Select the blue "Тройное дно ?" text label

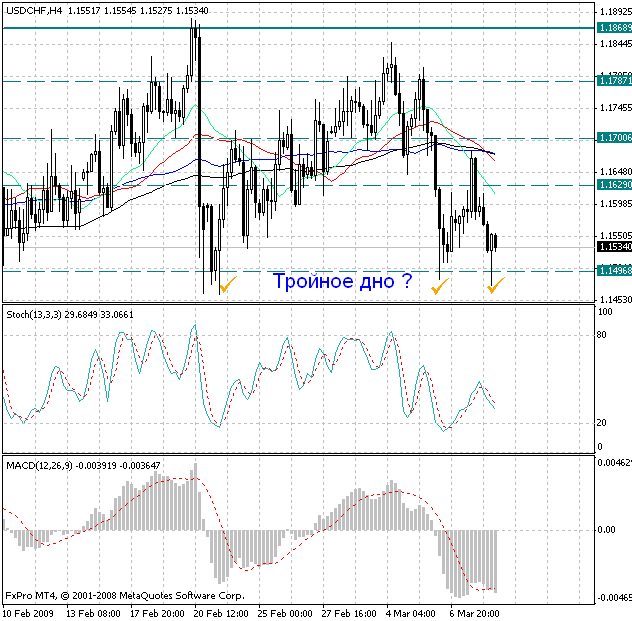[342, 281]
